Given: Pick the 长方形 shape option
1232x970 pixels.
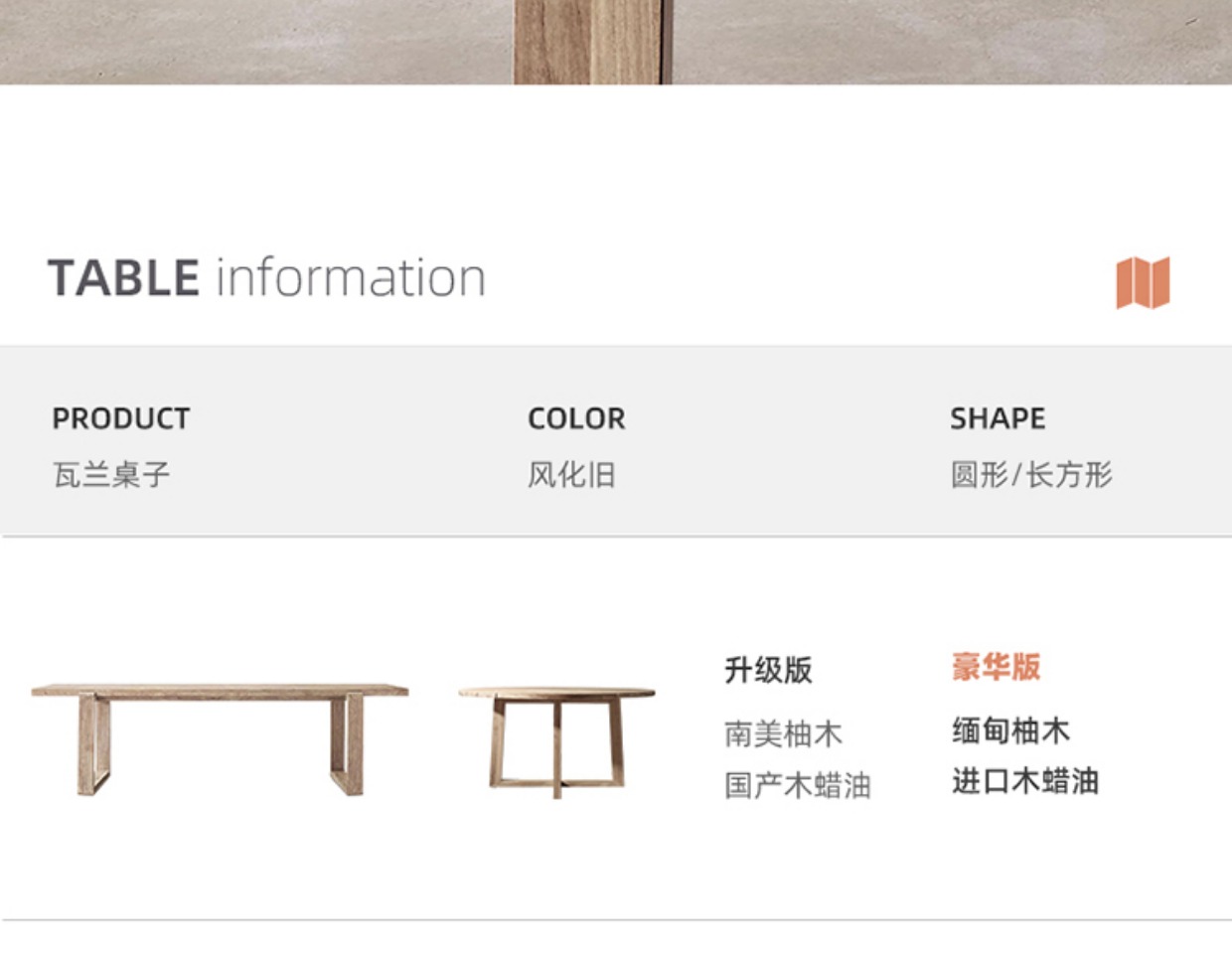Looking at the screenshot, I should [1069, 475].
